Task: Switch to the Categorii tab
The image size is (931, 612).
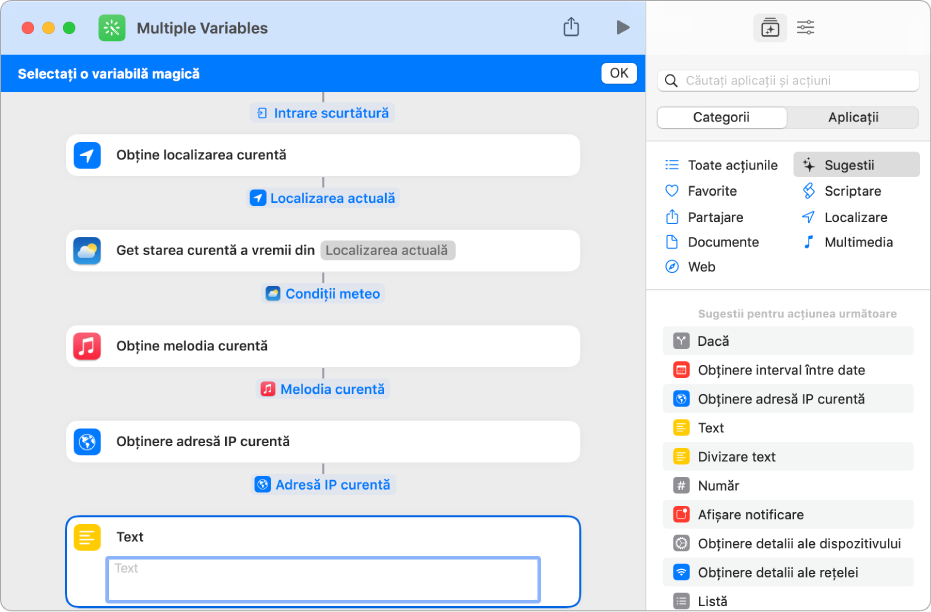Action: pos(722,118)
